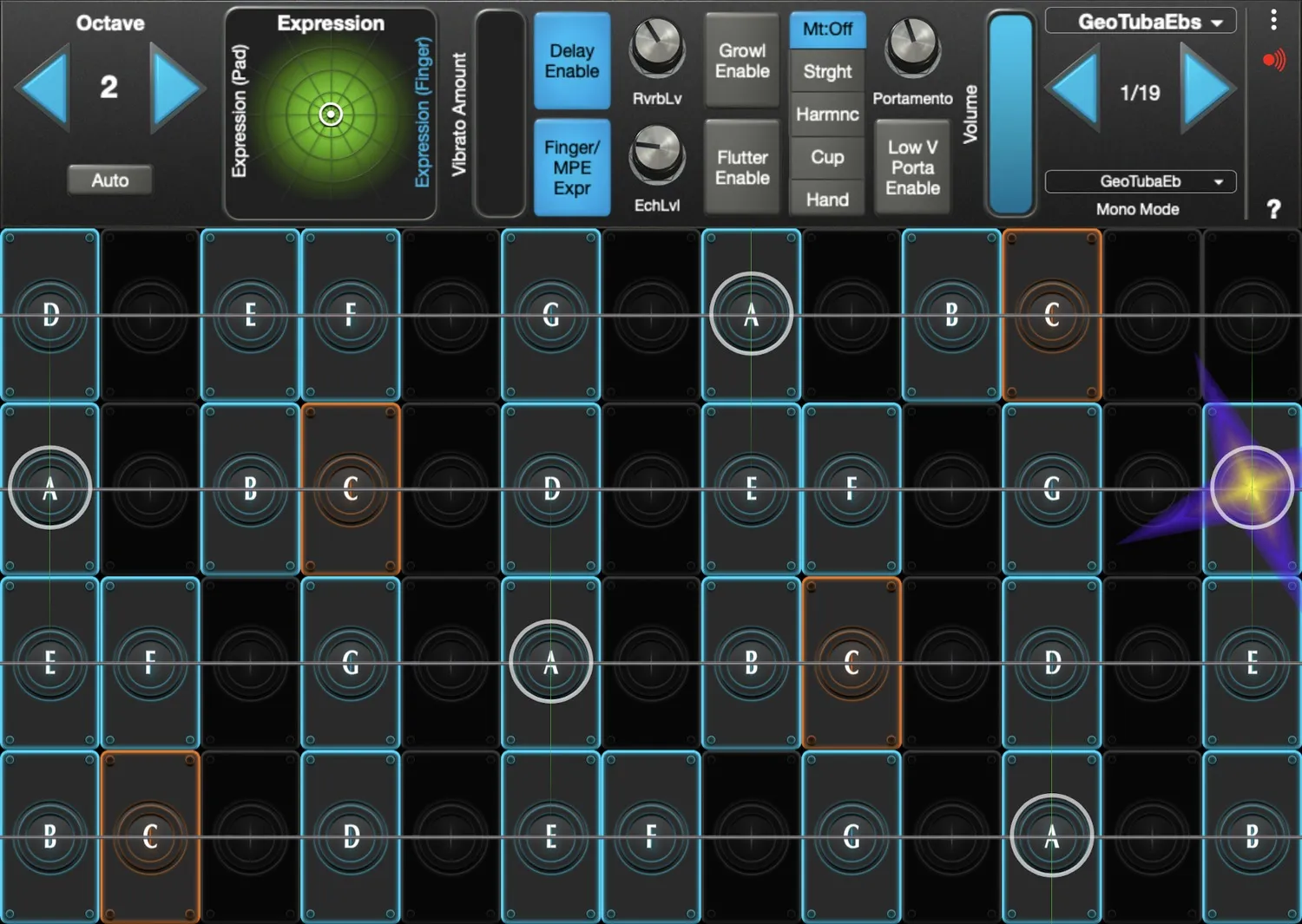
Task: Tap the glowing yellow active pad
Action: point(1252,488)
